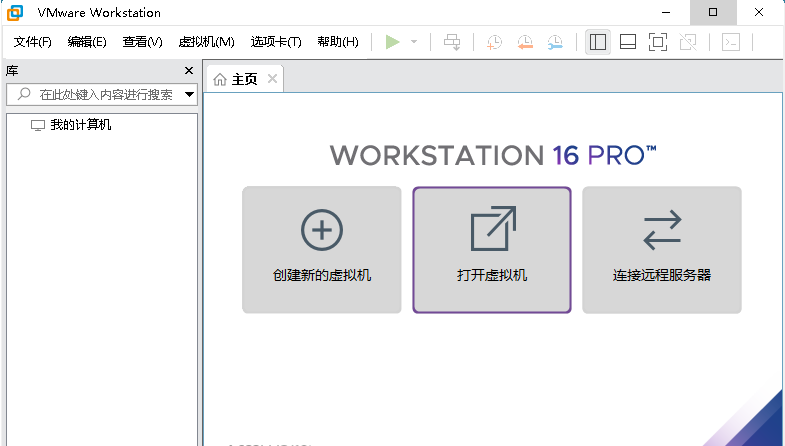The height and width of the screenshot is (446, 785).
Task: Click the full screen mode icon
Action: coord(658,42)
